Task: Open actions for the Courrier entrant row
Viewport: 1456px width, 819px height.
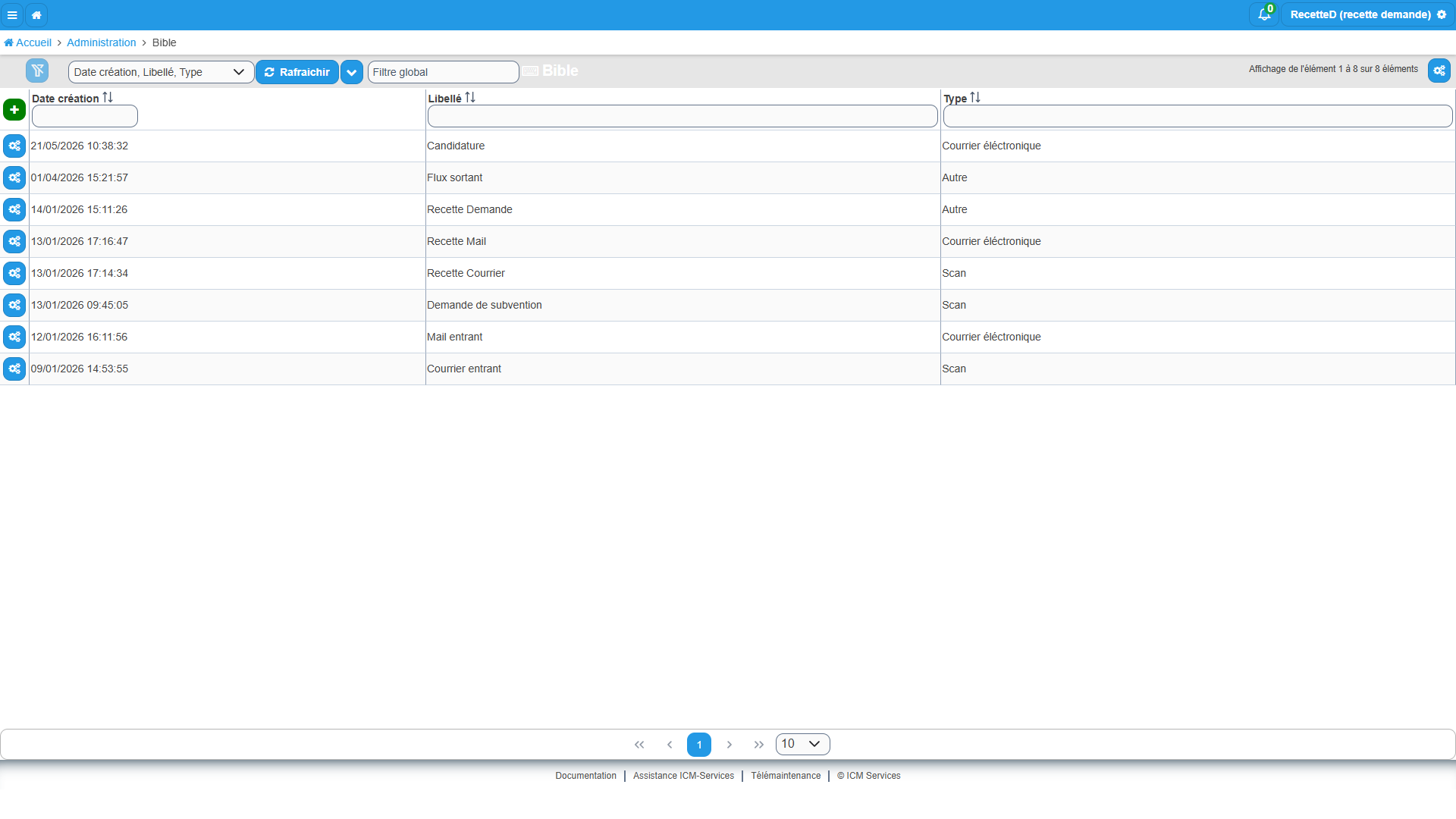Action: (14, 369)
